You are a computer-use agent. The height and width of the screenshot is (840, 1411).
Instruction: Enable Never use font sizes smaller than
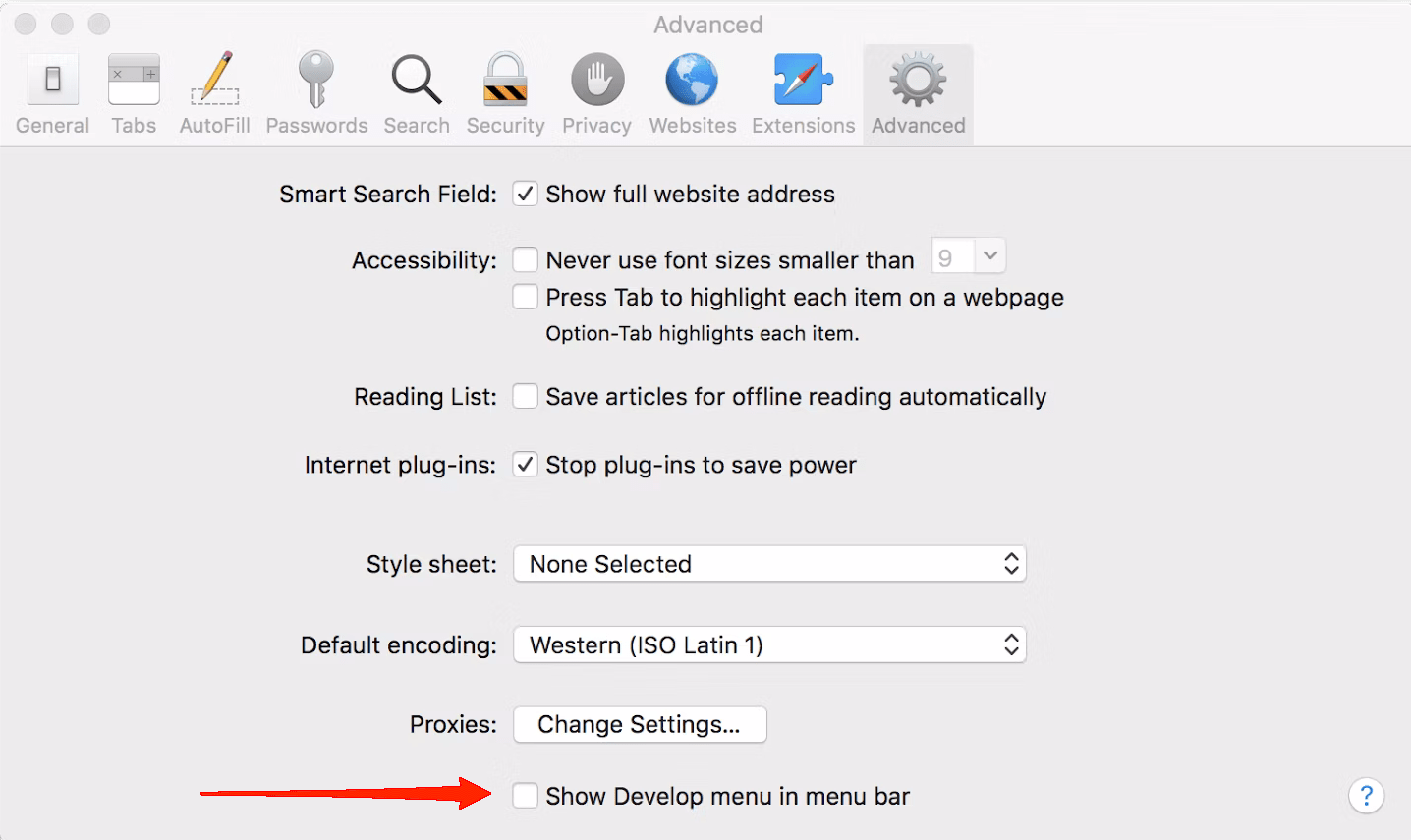pyautogui.click(x=526, y=259)
